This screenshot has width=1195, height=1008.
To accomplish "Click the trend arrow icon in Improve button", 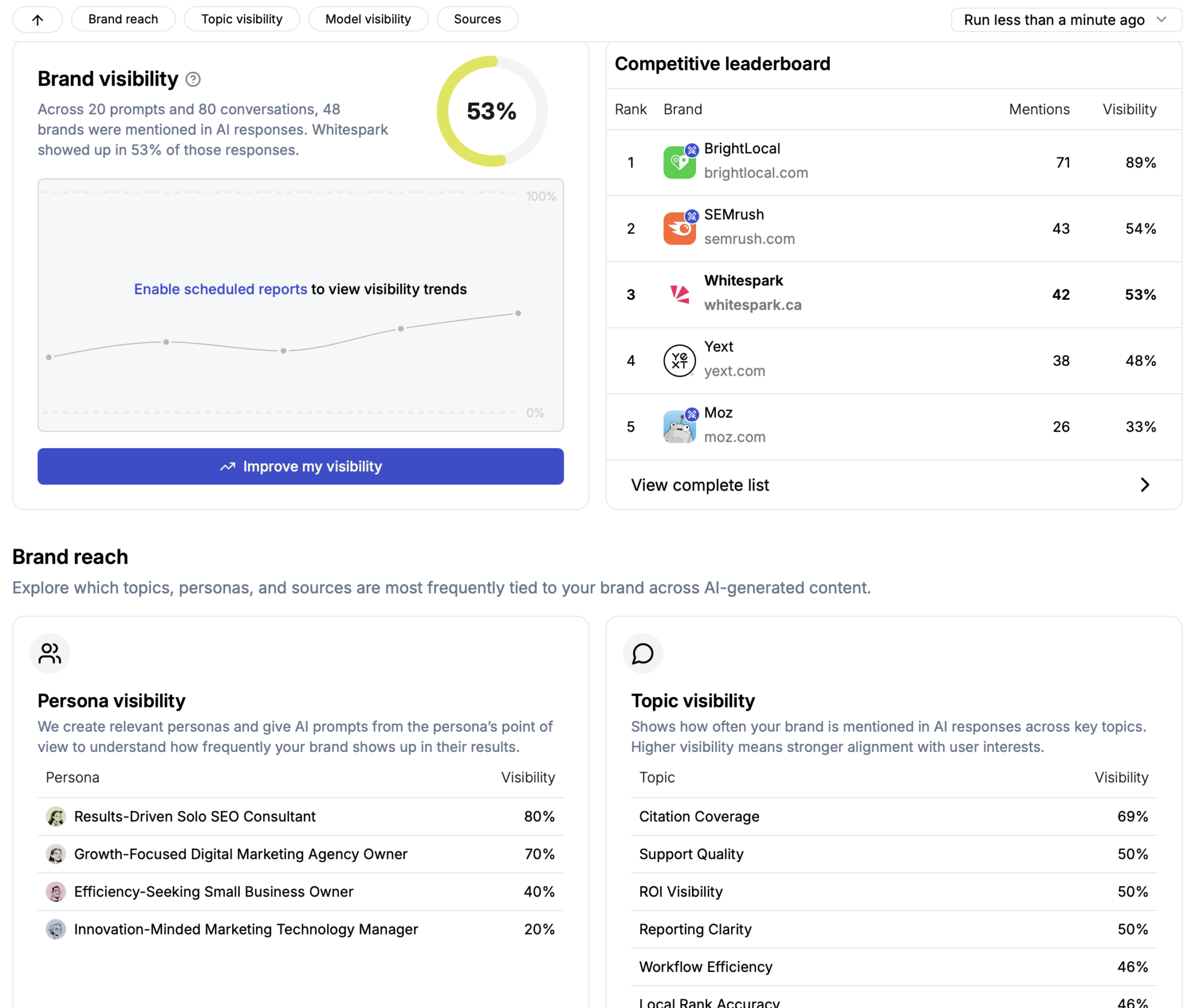I will tap(228, 467).
